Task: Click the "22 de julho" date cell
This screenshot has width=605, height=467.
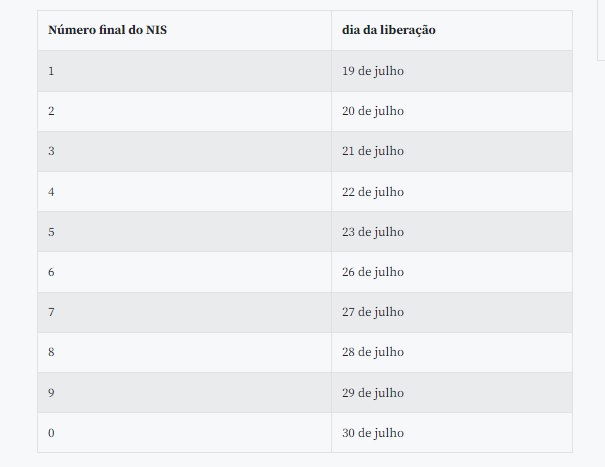Action: coord(373,191)
